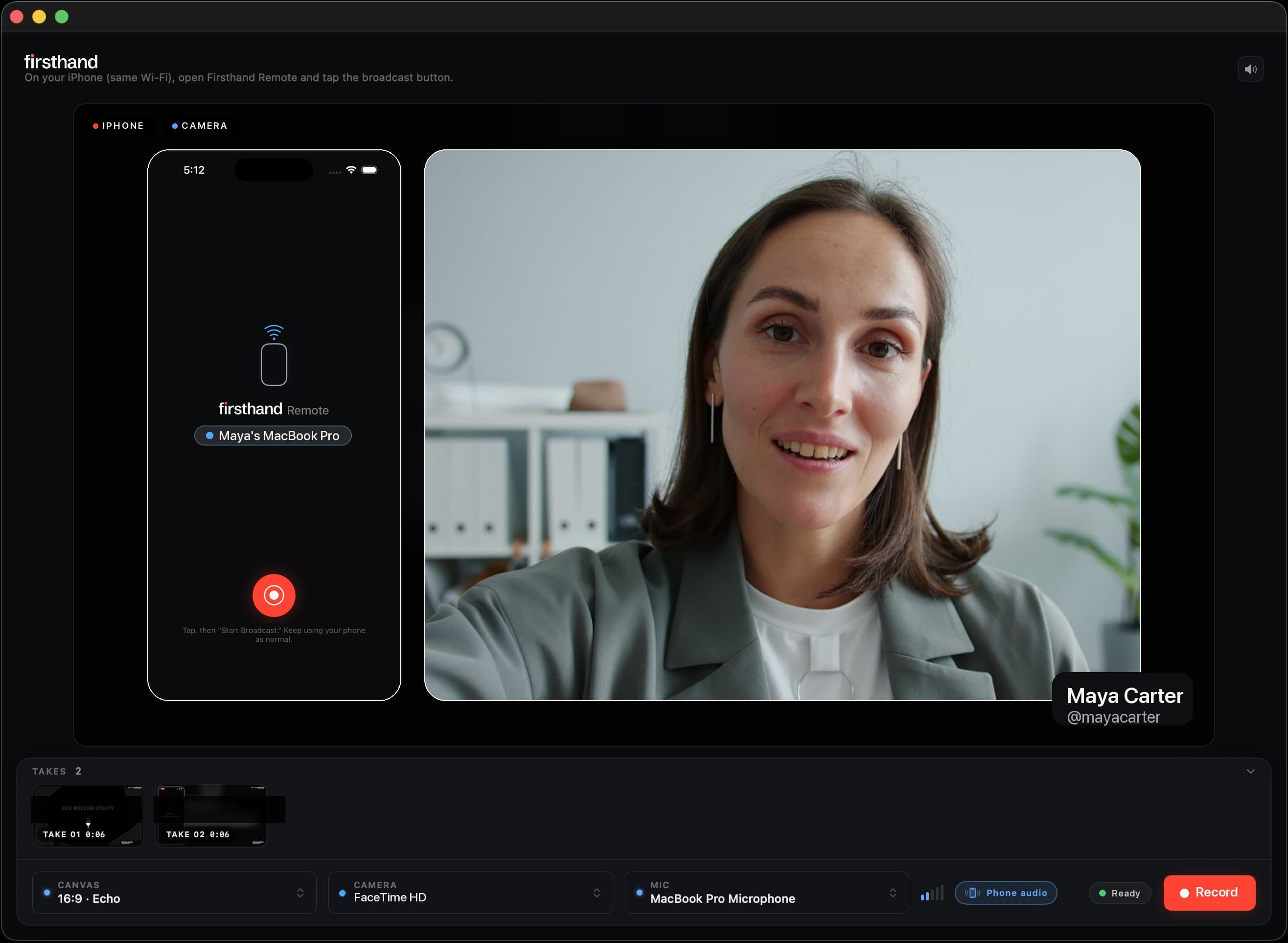Click the Maya Carter name badge
This screenshot has width=1288, height=943.
1122,699
